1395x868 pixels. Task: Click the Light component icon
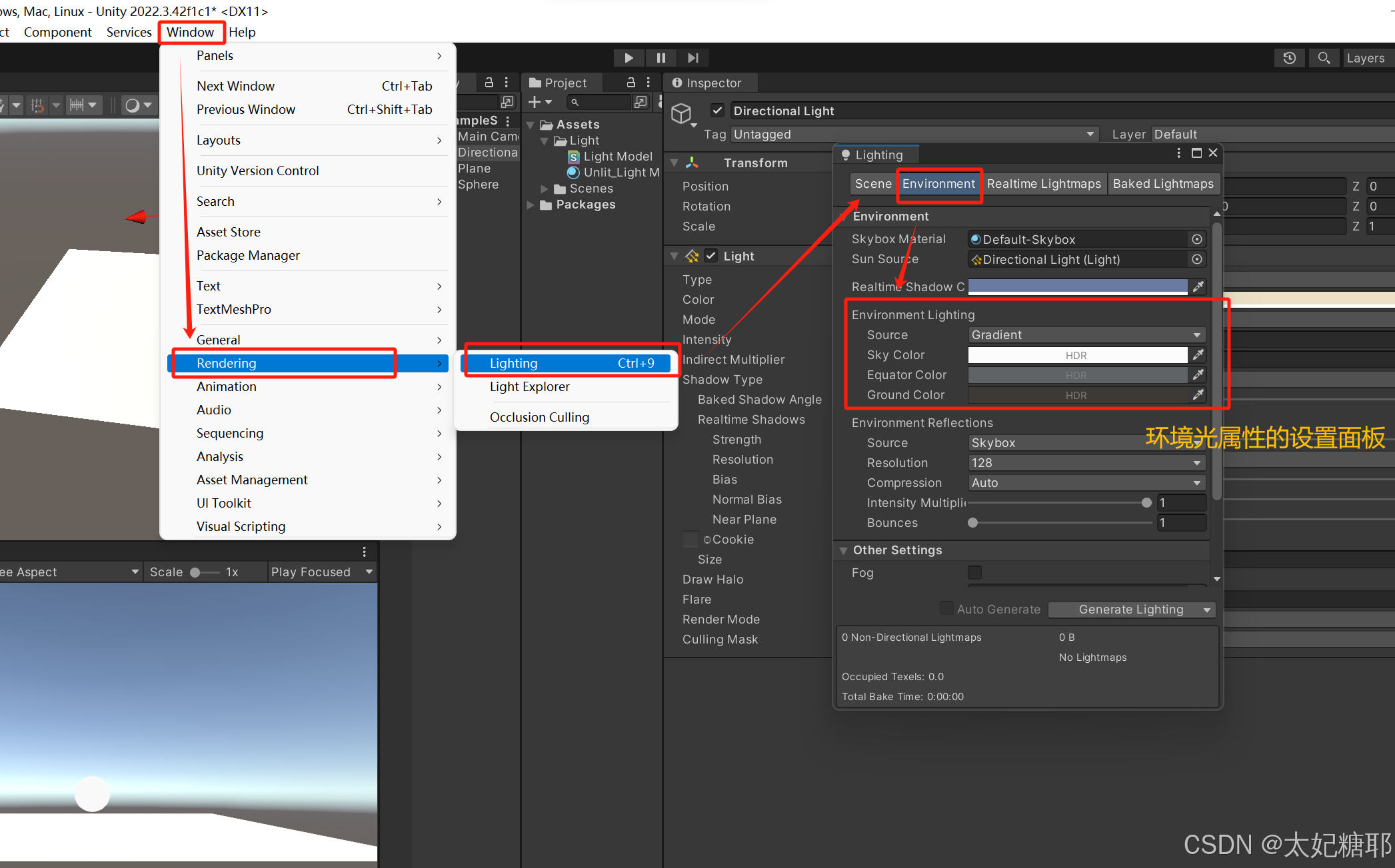coord(693,256)
